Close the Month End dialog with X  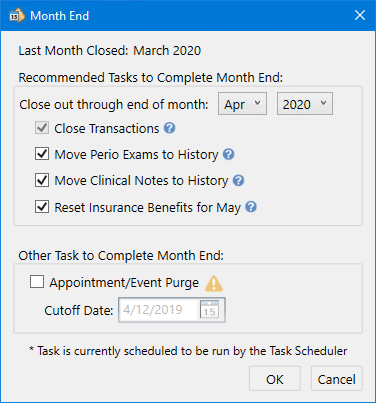pyautogui.click(x=360, y=15)
